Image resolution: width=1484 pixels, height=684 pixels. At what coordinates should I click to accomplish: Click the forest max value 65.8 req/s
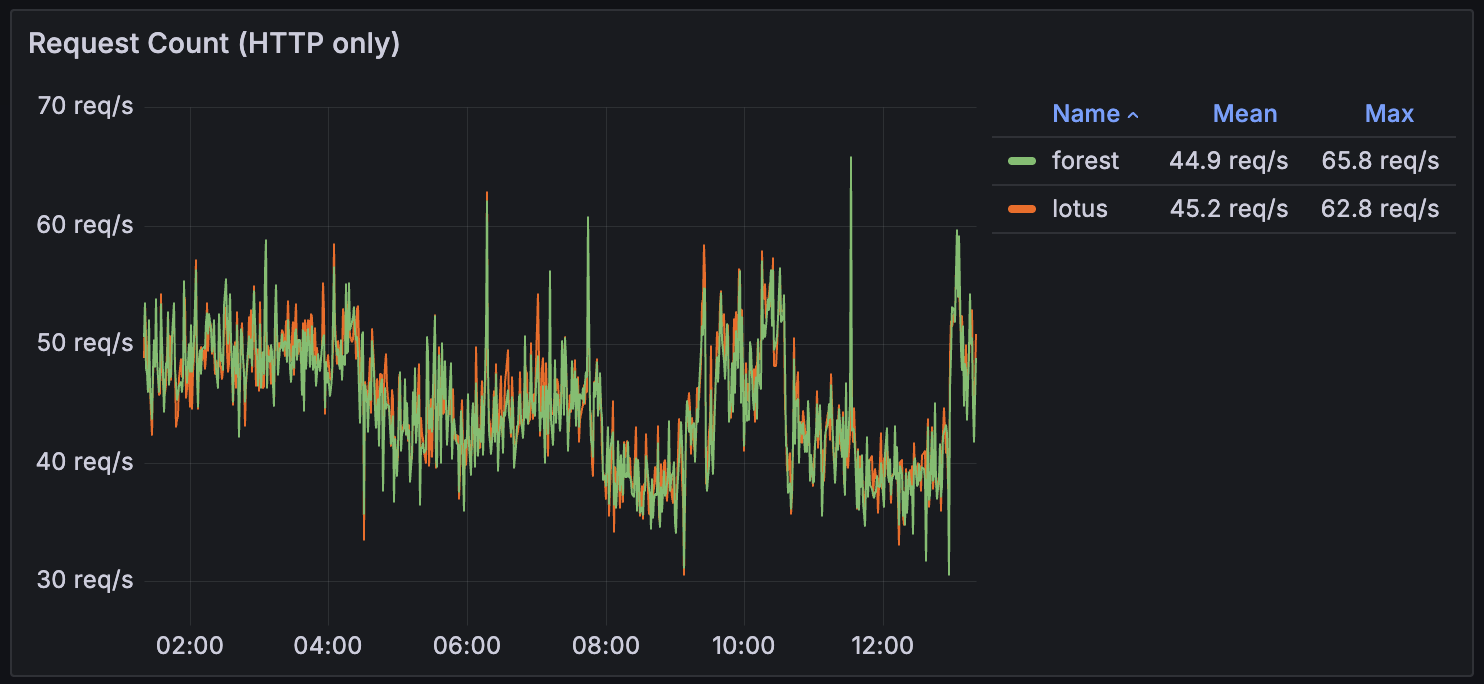pos(1380,161)
